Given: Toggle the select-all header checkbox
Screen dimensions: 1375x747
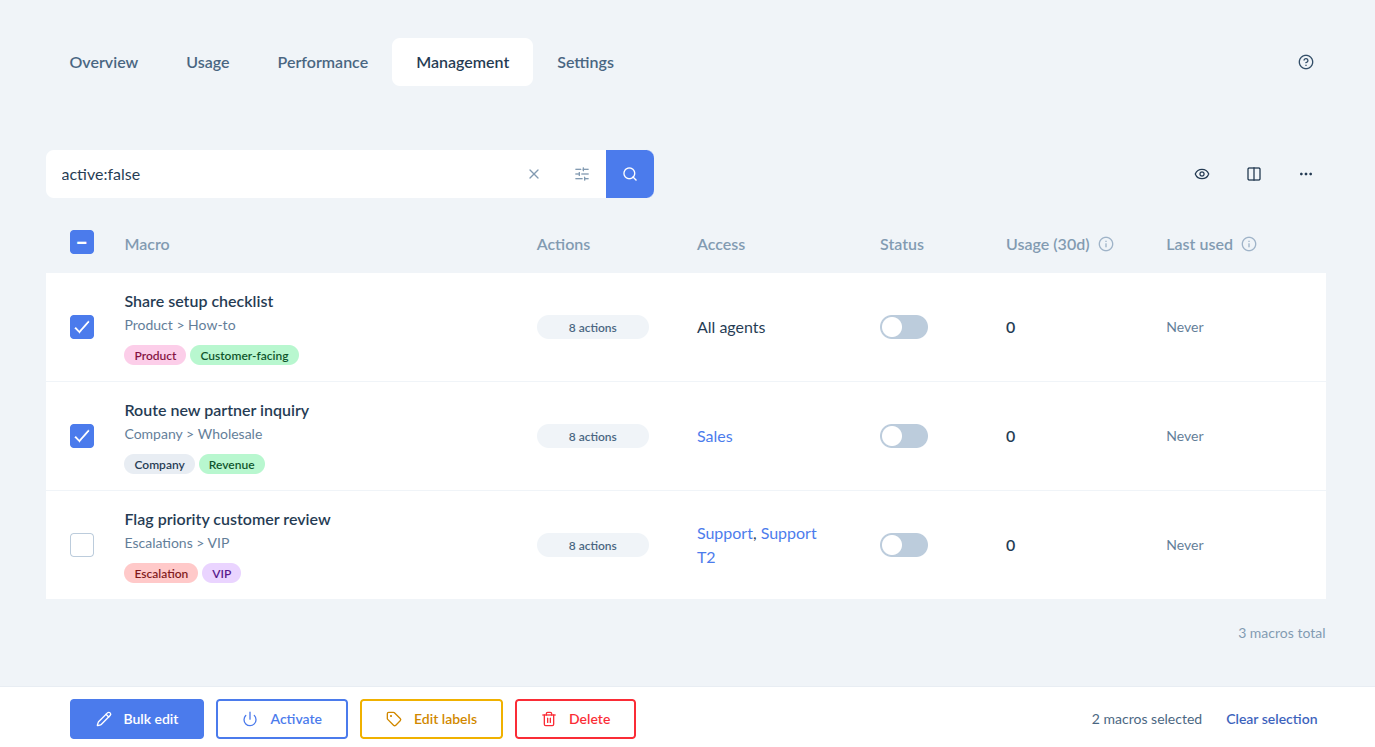Looking at the screenshot, I should tap(82, 242).
